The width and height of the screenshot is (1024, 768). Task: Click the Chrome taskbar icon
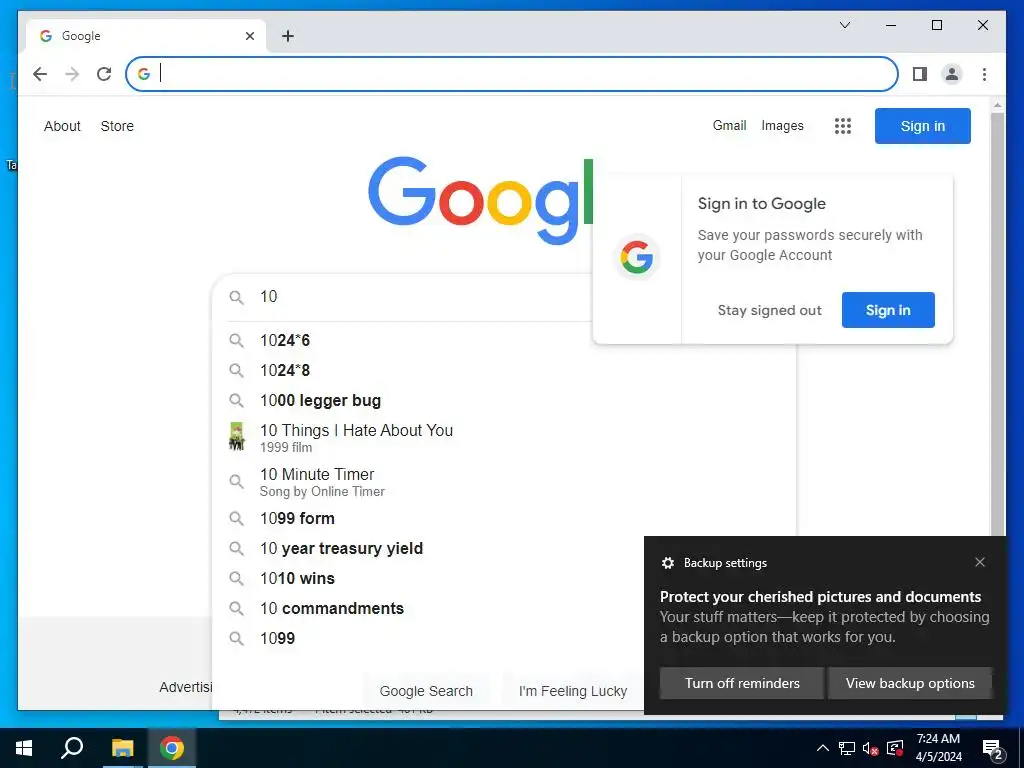[x=172, y=748]
